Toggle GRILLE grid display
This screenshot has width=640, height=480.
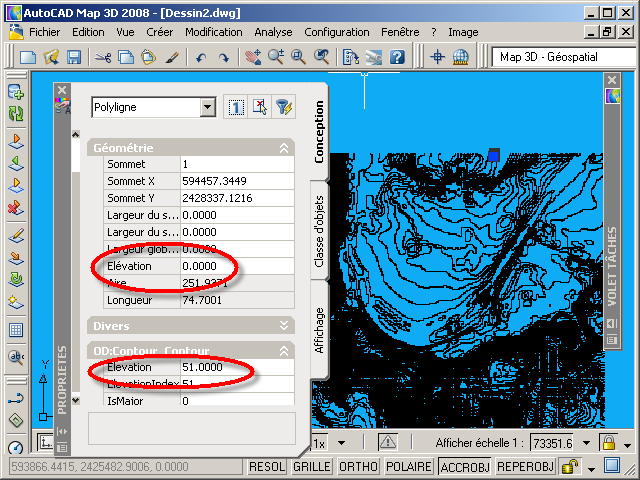(x=312, y=467)
